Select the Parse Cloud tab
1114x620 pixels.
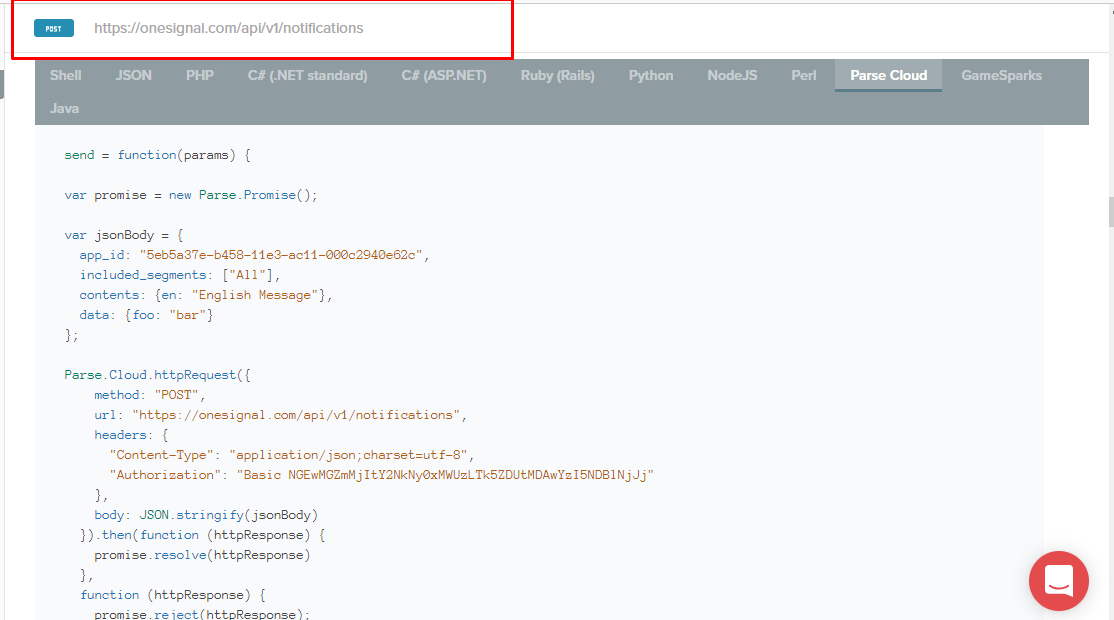tap(889, 75)
